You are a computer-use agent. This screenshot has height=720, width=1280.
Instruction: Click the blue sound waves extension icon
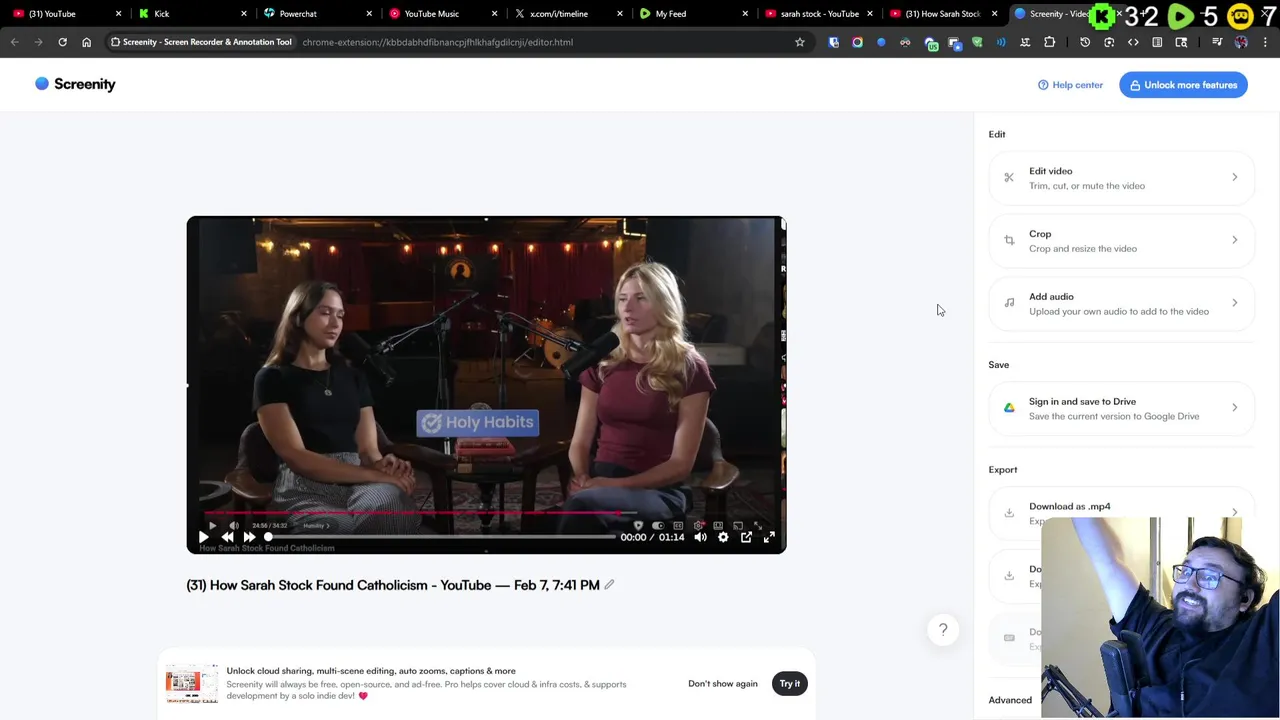tap(1001, 42)
